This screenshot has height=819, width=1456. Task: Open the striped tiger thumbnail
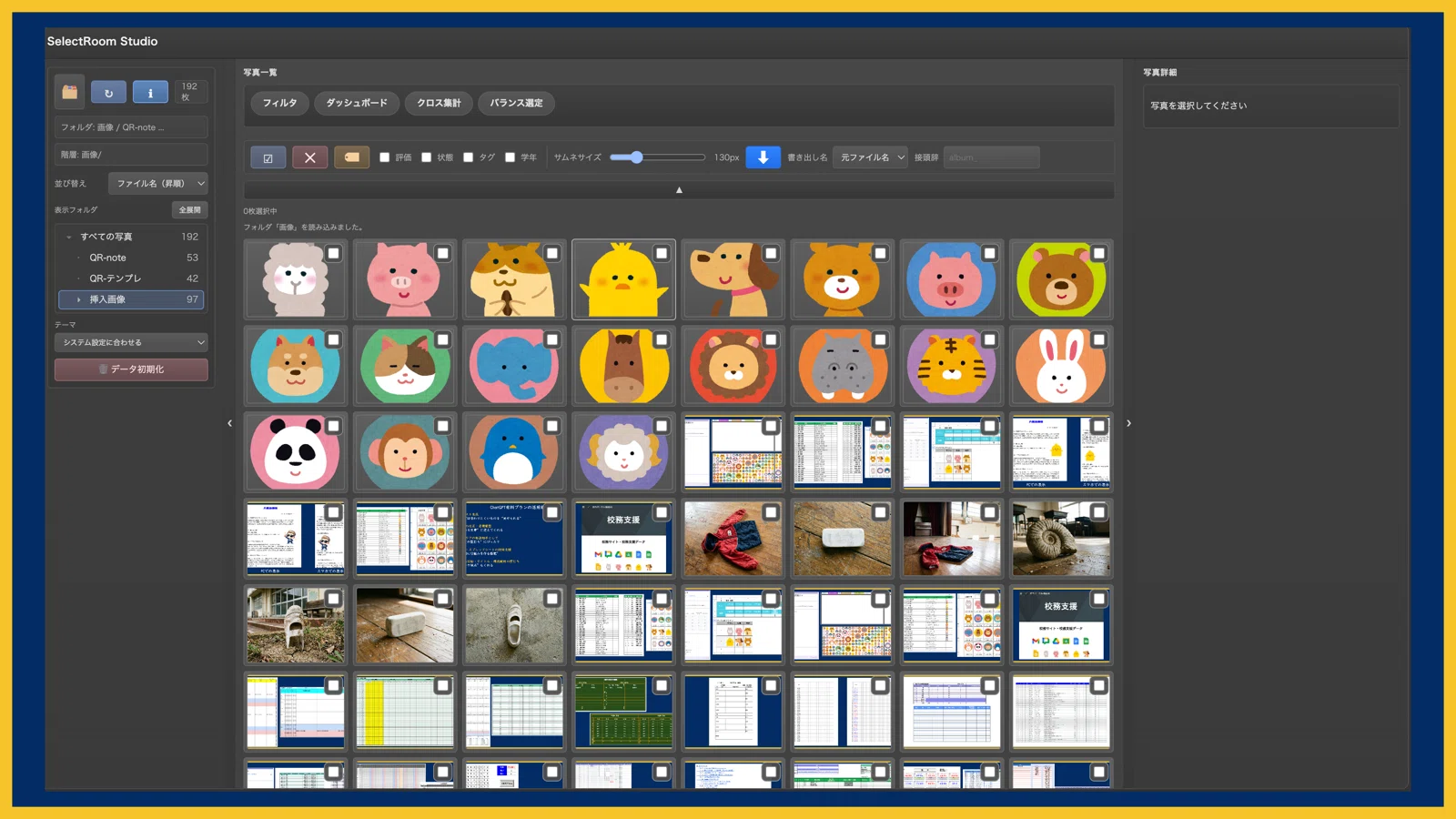[951, 366]
